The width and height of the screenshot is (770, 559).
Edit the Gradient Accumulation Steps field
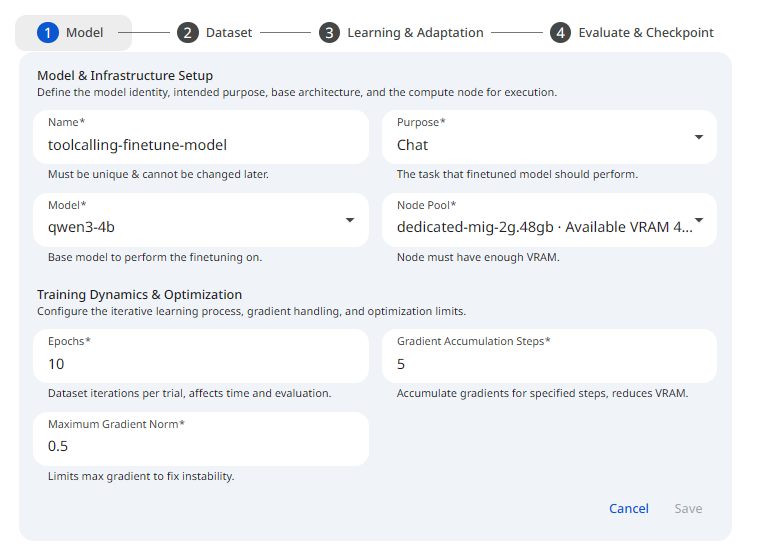(x=548, y=364)
